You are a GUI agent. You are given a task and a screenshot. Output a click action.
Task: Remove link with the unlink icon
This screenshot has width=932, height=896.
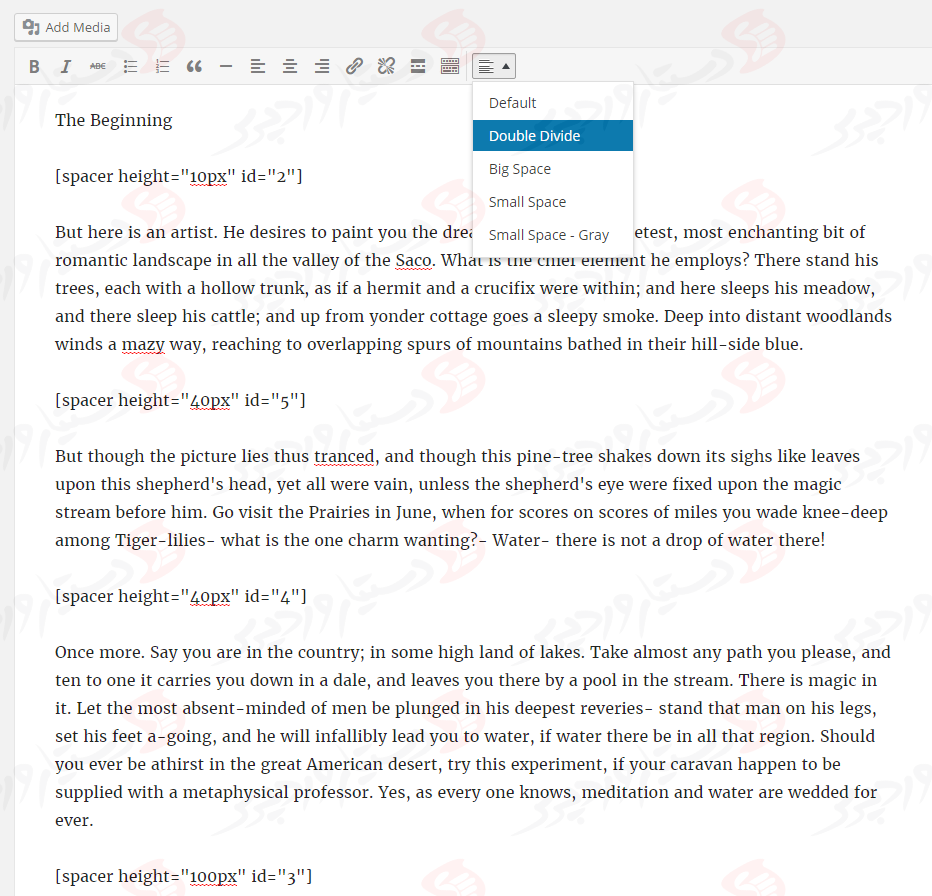click(x=386, y=67)
